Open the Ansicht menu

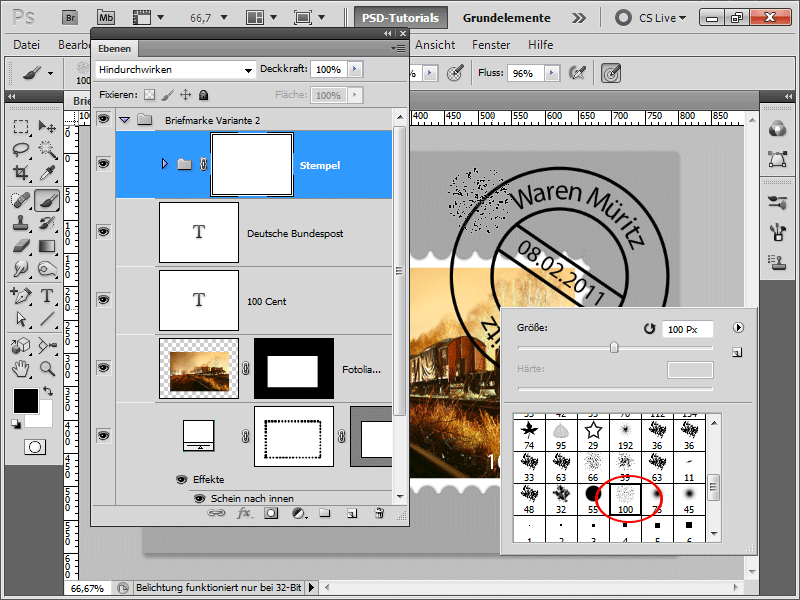[435, 45]
